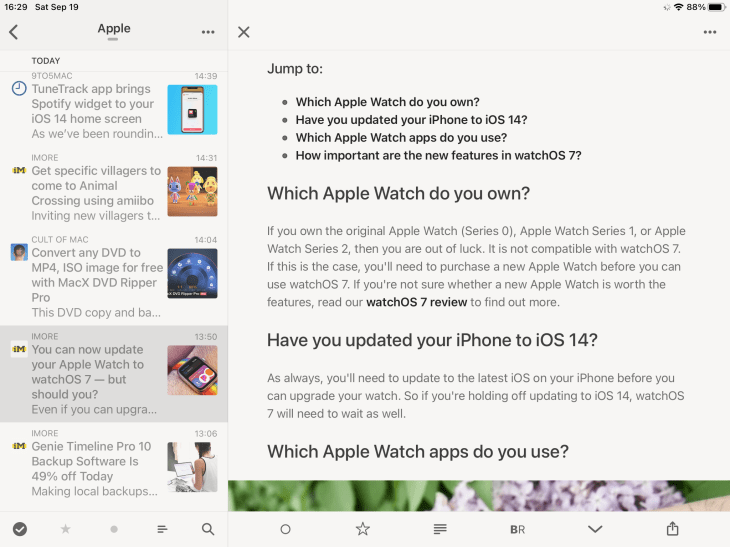Star the current article
Viewport: 730px width, 547px height.
click(363, 529)
